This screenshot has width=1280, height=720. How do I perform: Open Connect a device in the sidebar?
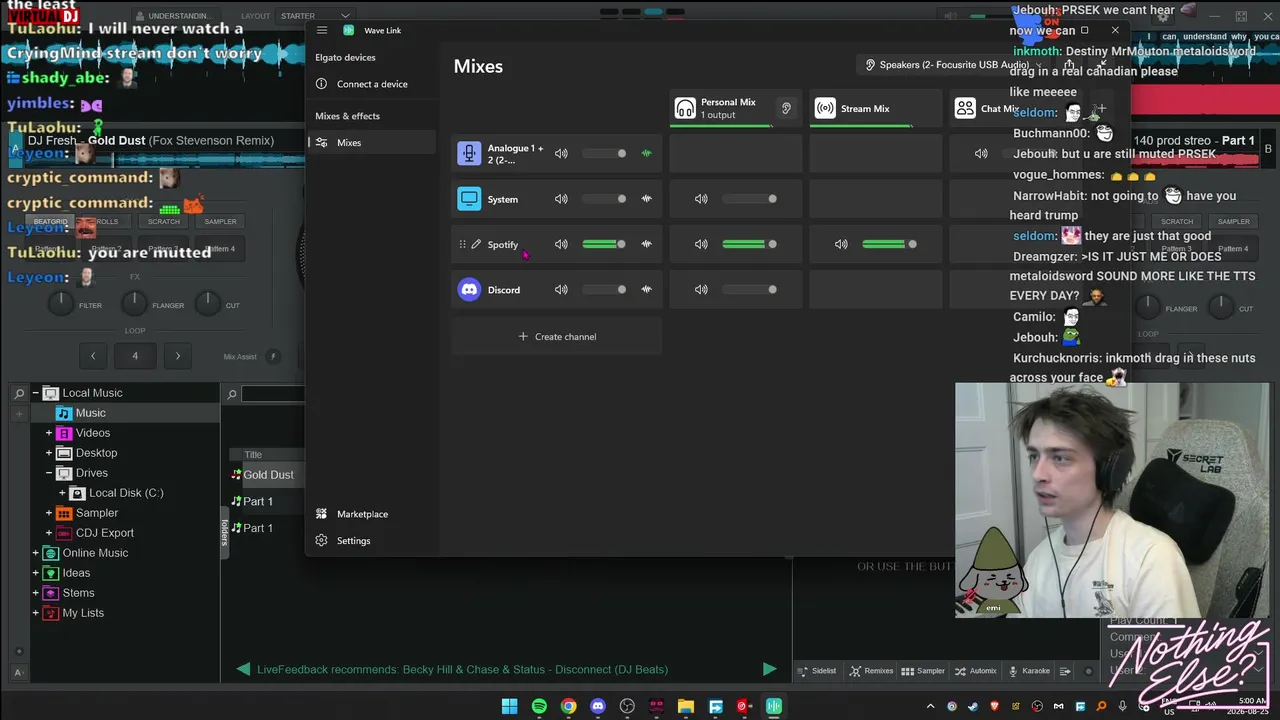pyautogui.click(x=371, y=84)
